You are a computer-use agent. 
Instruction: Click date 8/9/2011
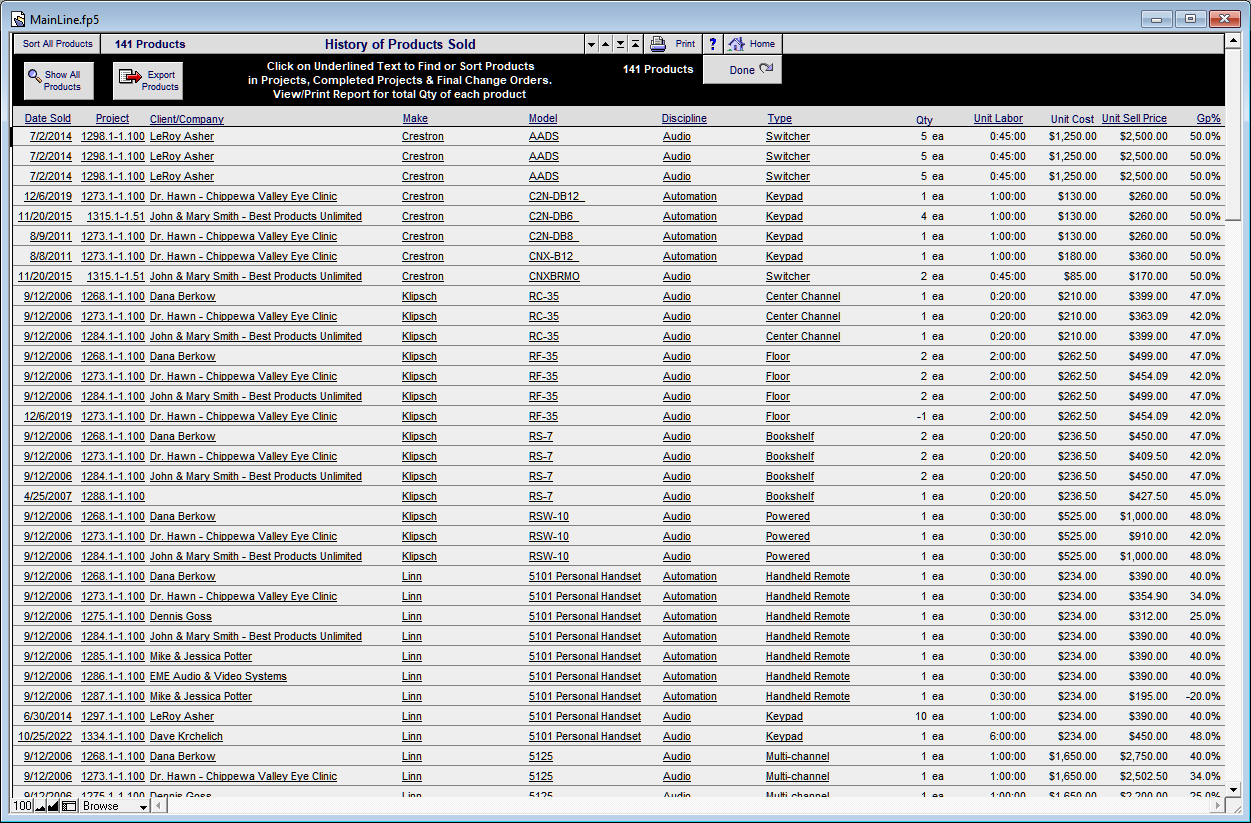51,236
